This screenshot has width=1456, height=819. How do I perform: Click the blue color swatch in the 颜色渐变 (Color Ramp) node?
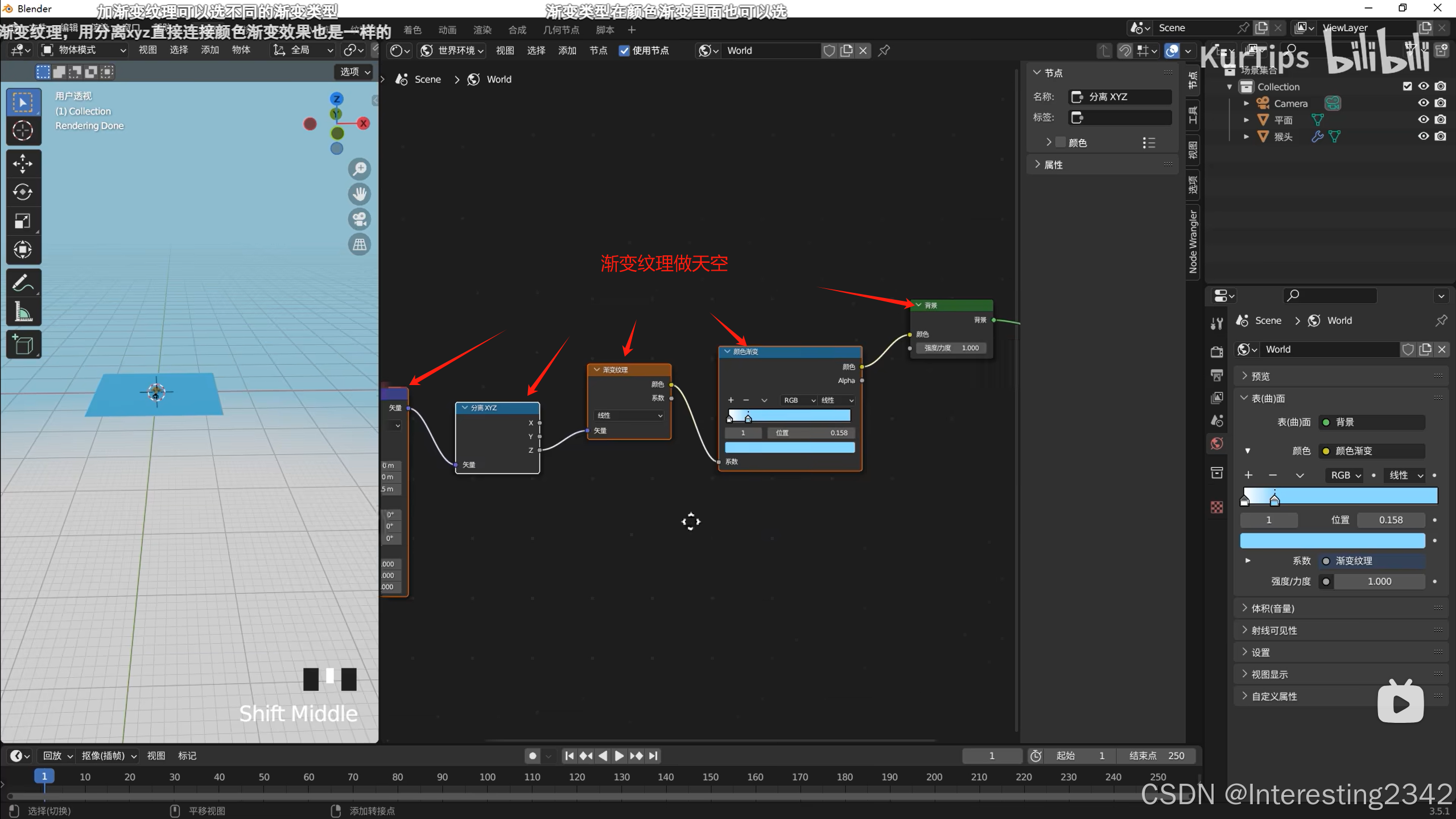789,448
